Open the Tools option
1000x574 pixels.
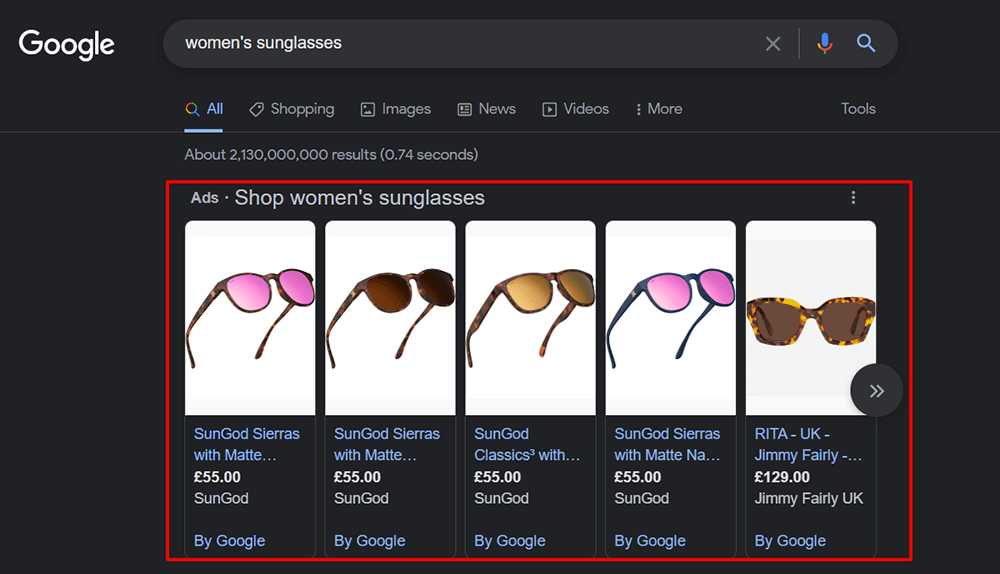pos(858,109)
